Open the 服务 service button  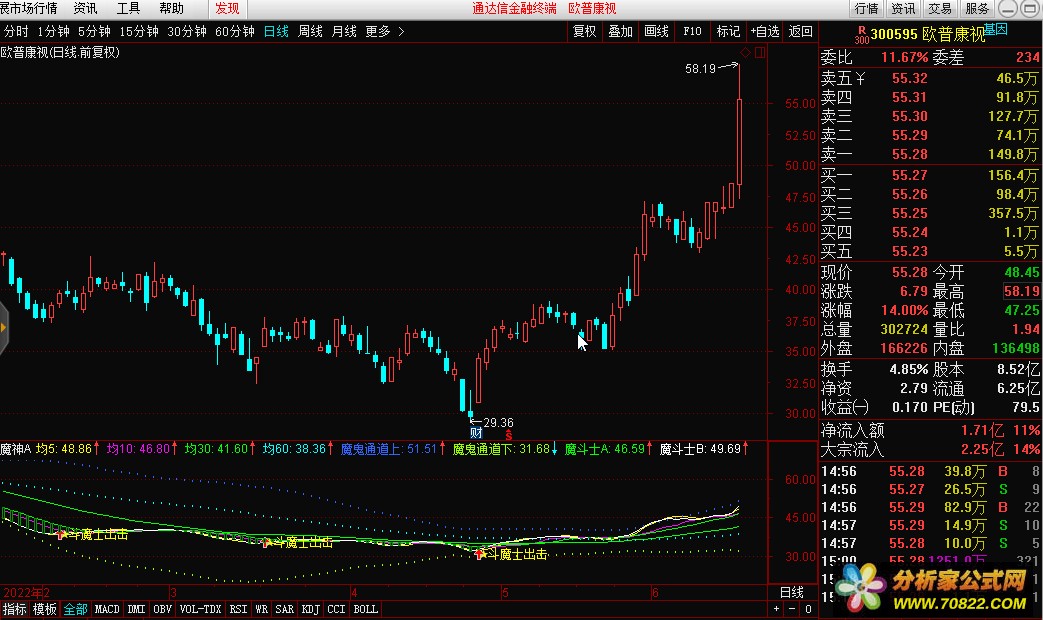[x=977, y=9]
